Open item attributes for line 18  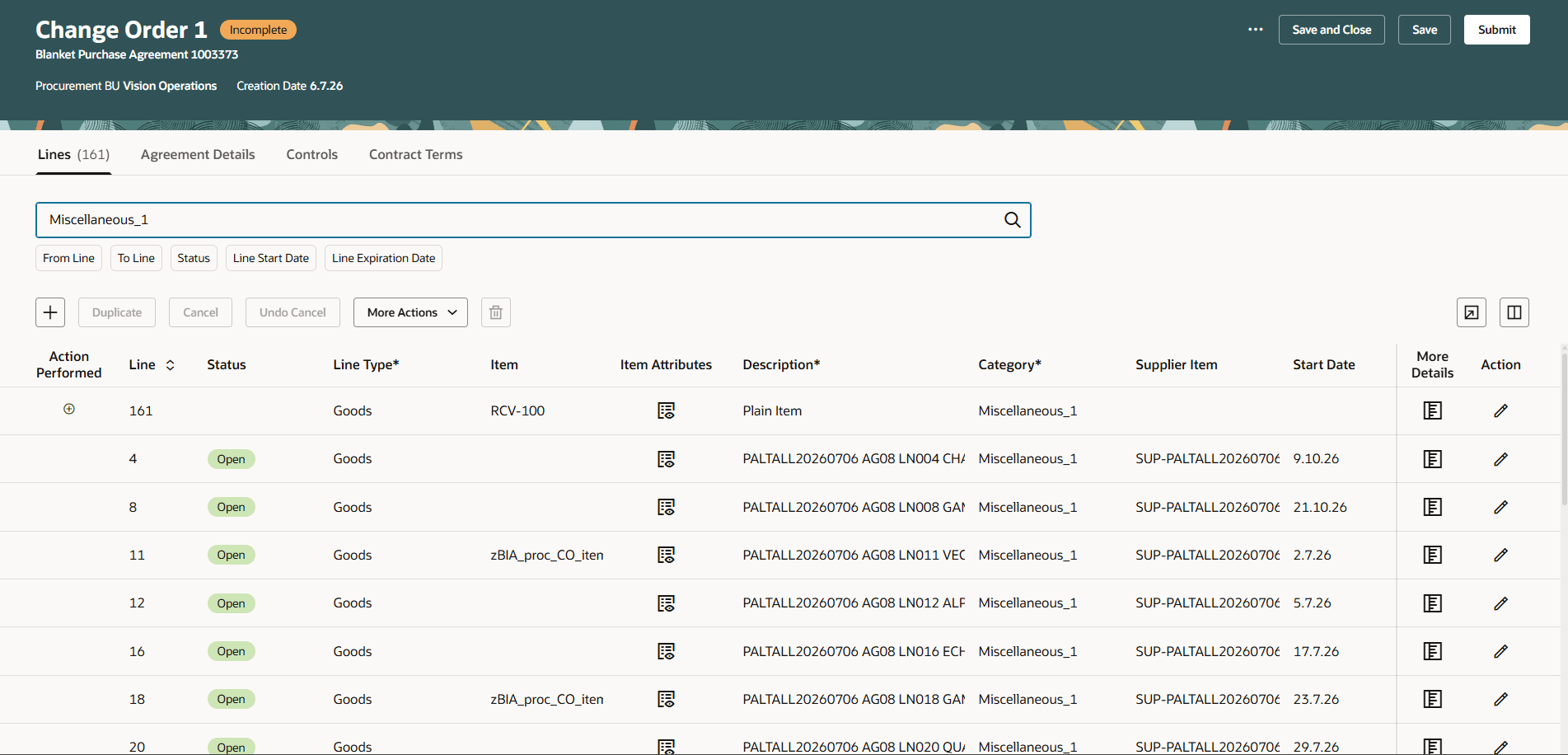(666, 699)
